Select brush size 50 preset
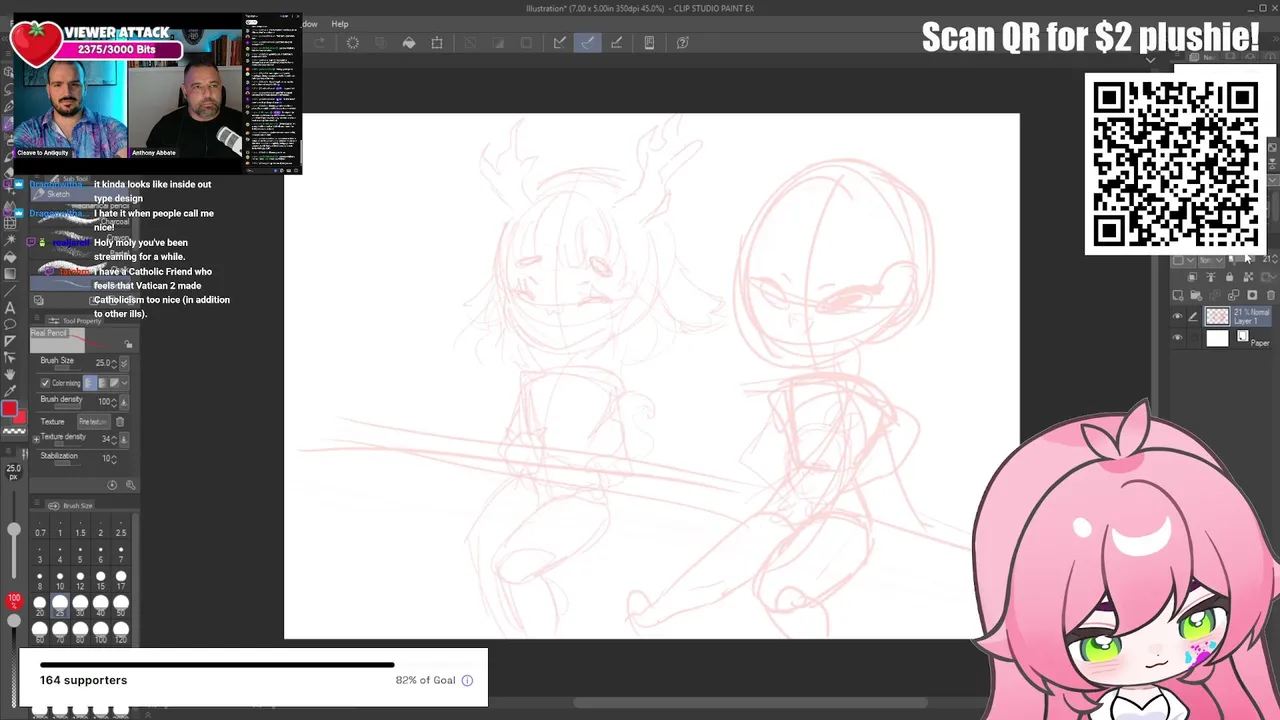1280x720 pixels. [x=121, y=605]
